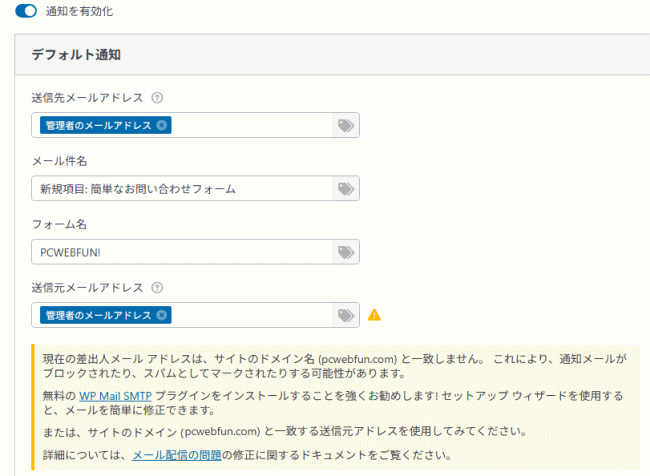650x476 pixels.
Task: Remove 管理者のメールアドレス tag from 送信先 field
Action: (x=162, y=125)
